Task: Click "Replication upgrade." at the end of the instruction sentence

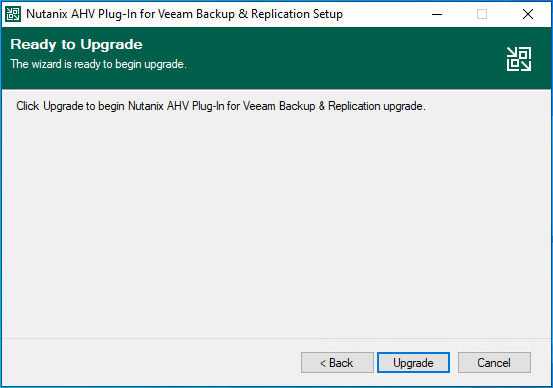Action: click(x=377, y=106)
